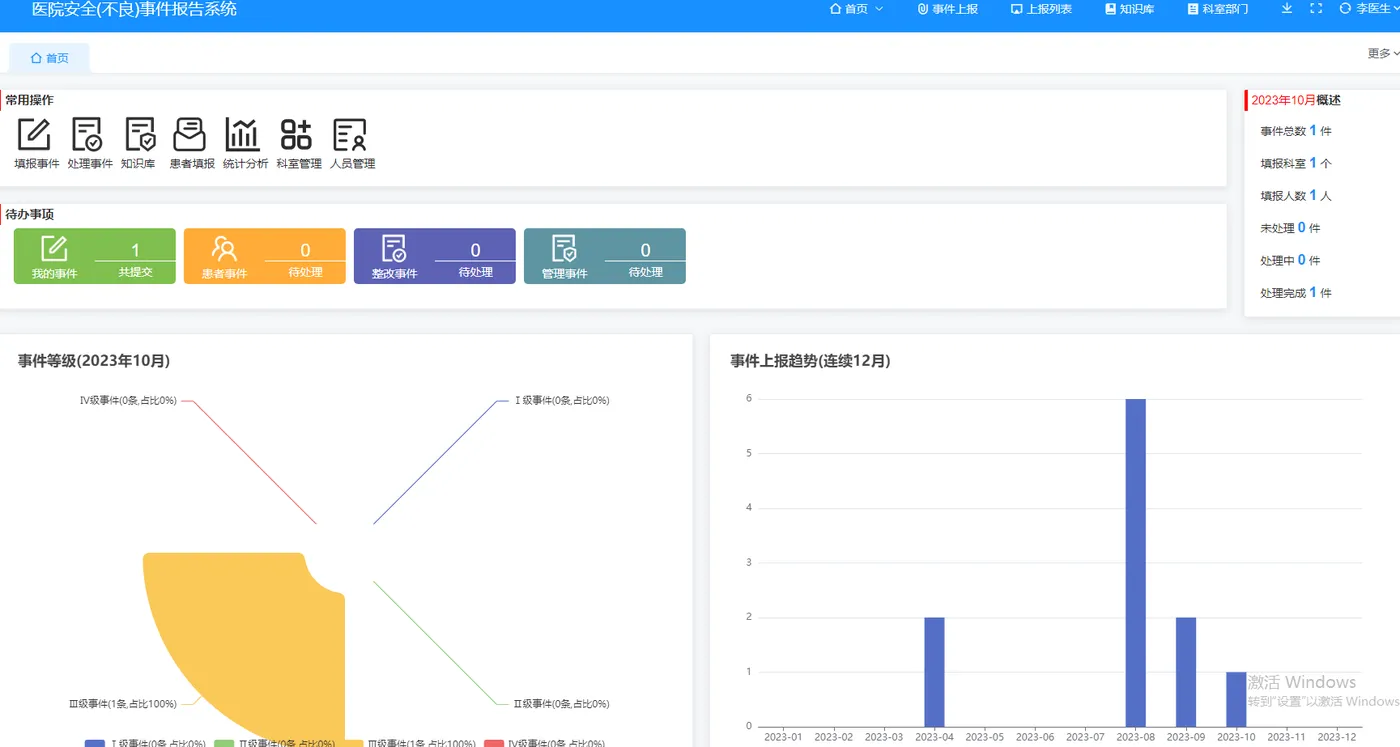Click the tallest 2023-08 bar
This screenshot has width=1400, height=747.
coord(1135,563)
